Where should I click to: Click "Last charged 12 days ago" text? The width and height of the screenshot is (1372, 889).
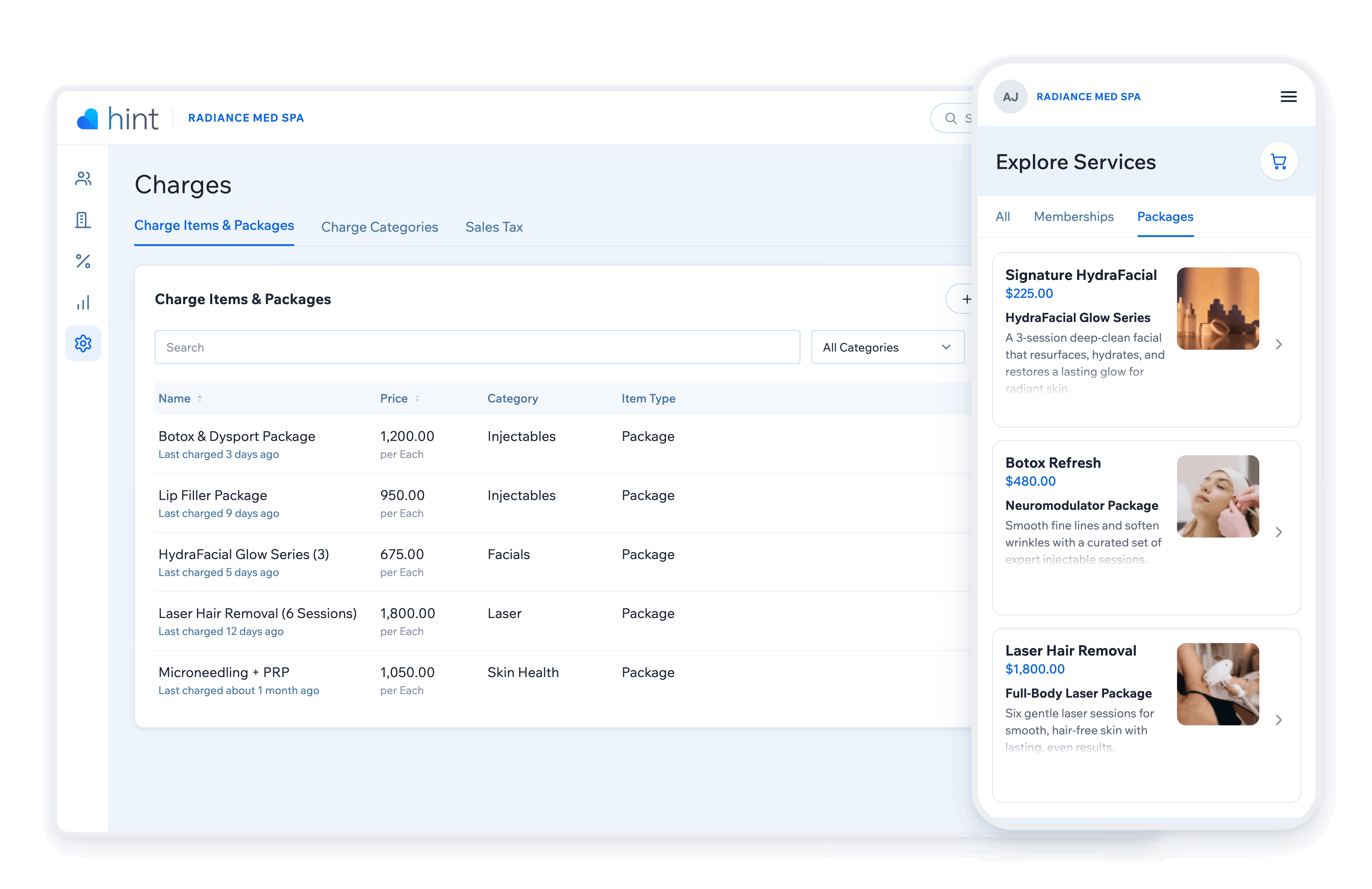pos(221,631)
